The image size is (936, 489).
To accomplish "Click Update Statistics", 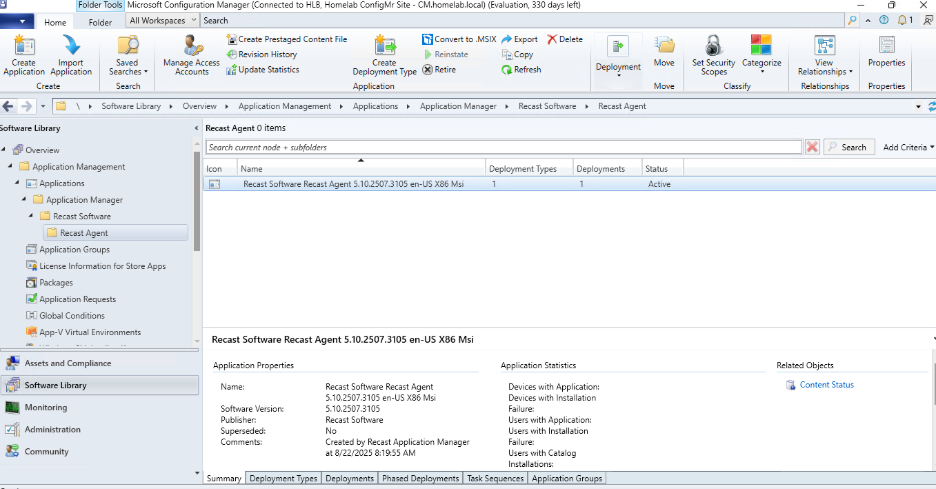I will (263, 70).
